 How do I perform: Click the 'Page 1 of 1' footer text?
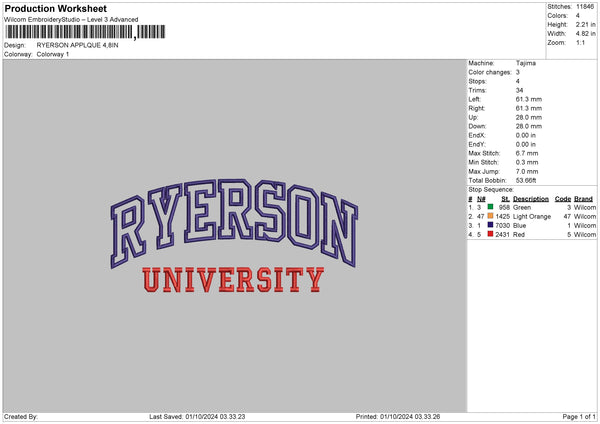579,417
